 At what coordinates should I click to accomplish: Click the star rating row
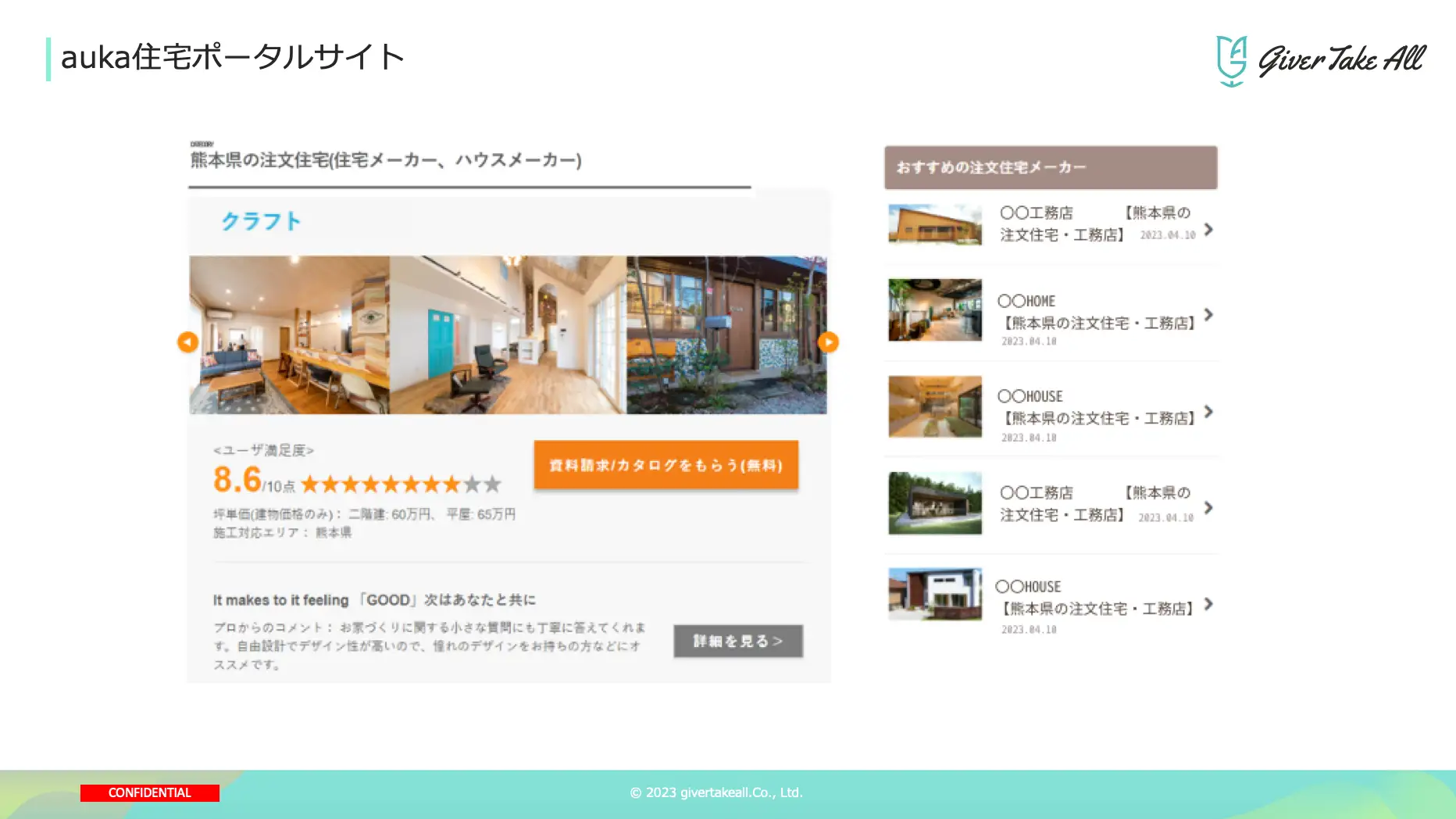click(401, 485)
